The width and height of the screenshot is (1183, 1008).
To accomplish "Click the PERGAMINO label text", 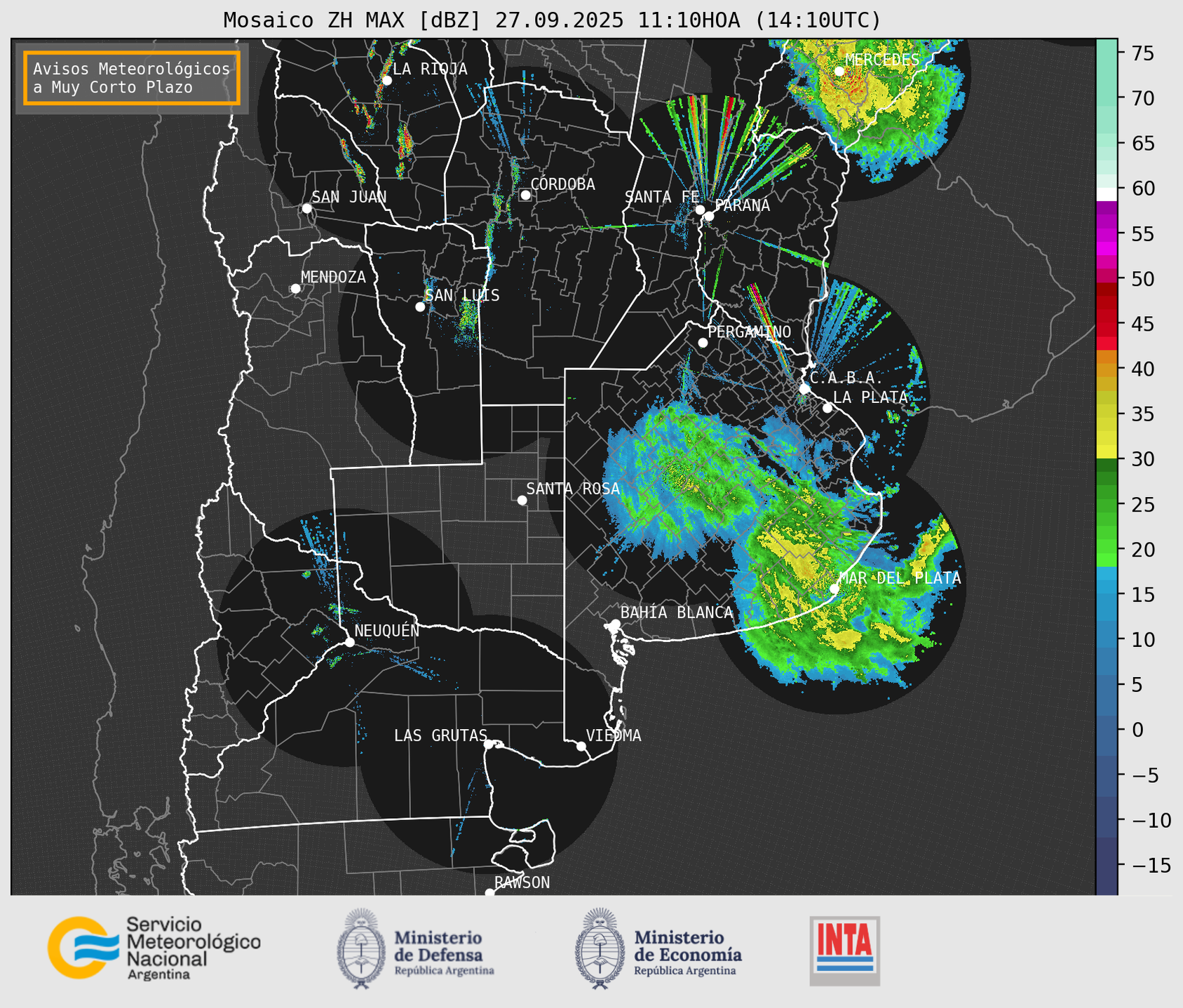I will tap(750, 332).
